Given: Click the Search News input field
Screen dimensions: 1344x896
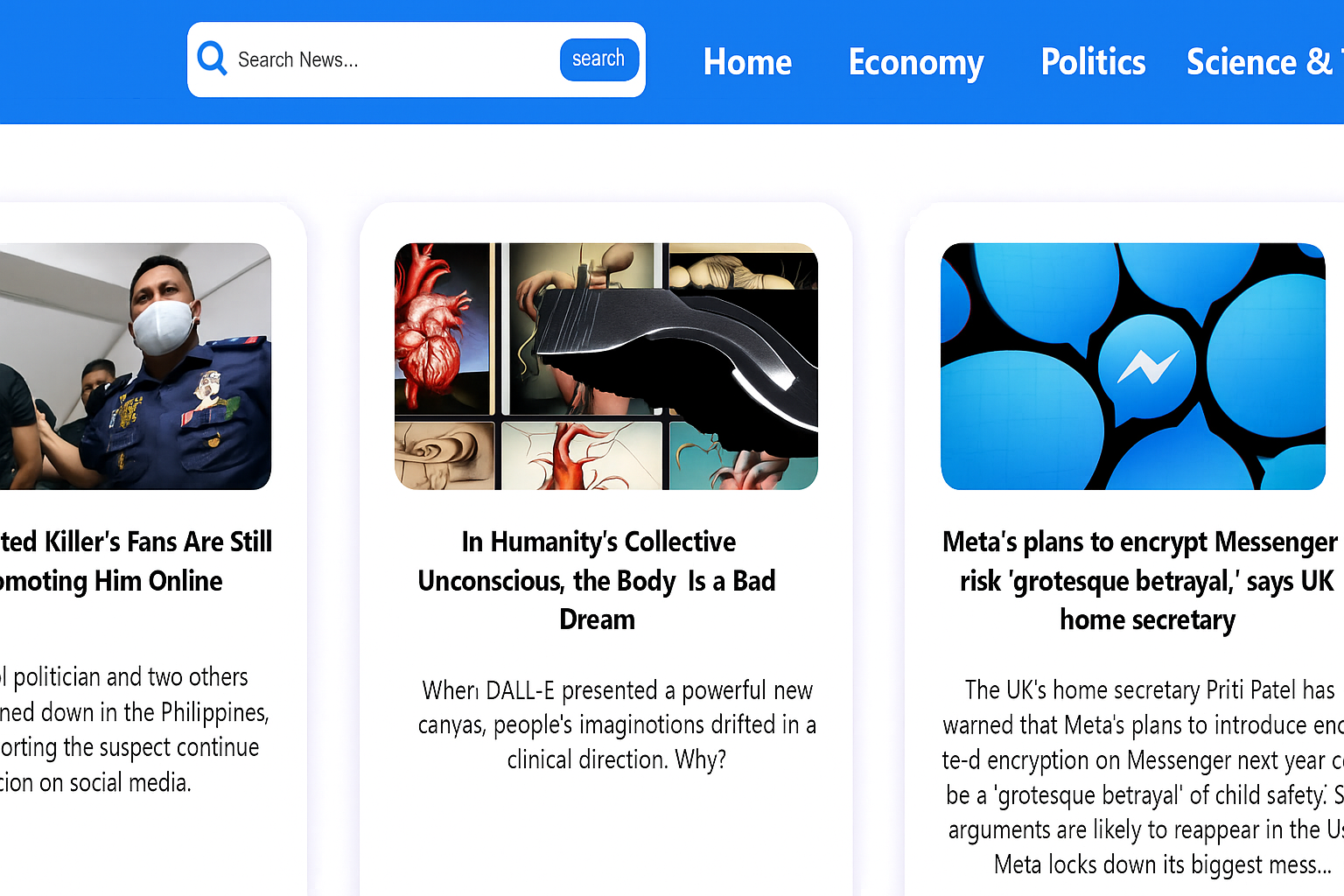Looking at the screenshot, I should (x=394, y=59).
